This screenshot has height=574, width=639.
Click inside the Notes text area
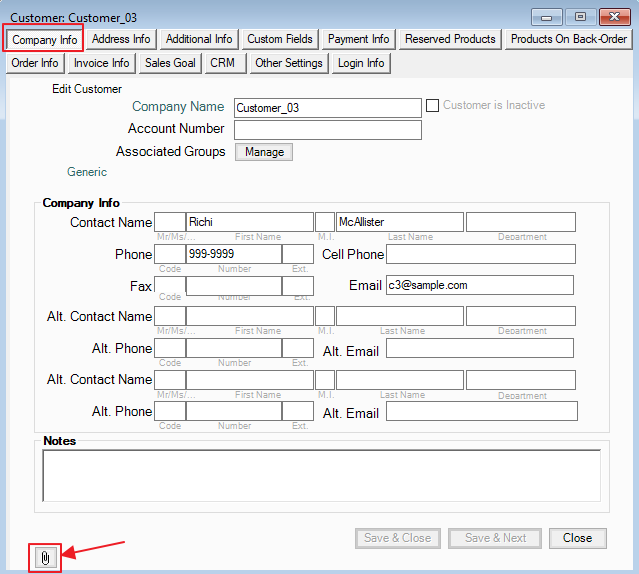(321, 475)
